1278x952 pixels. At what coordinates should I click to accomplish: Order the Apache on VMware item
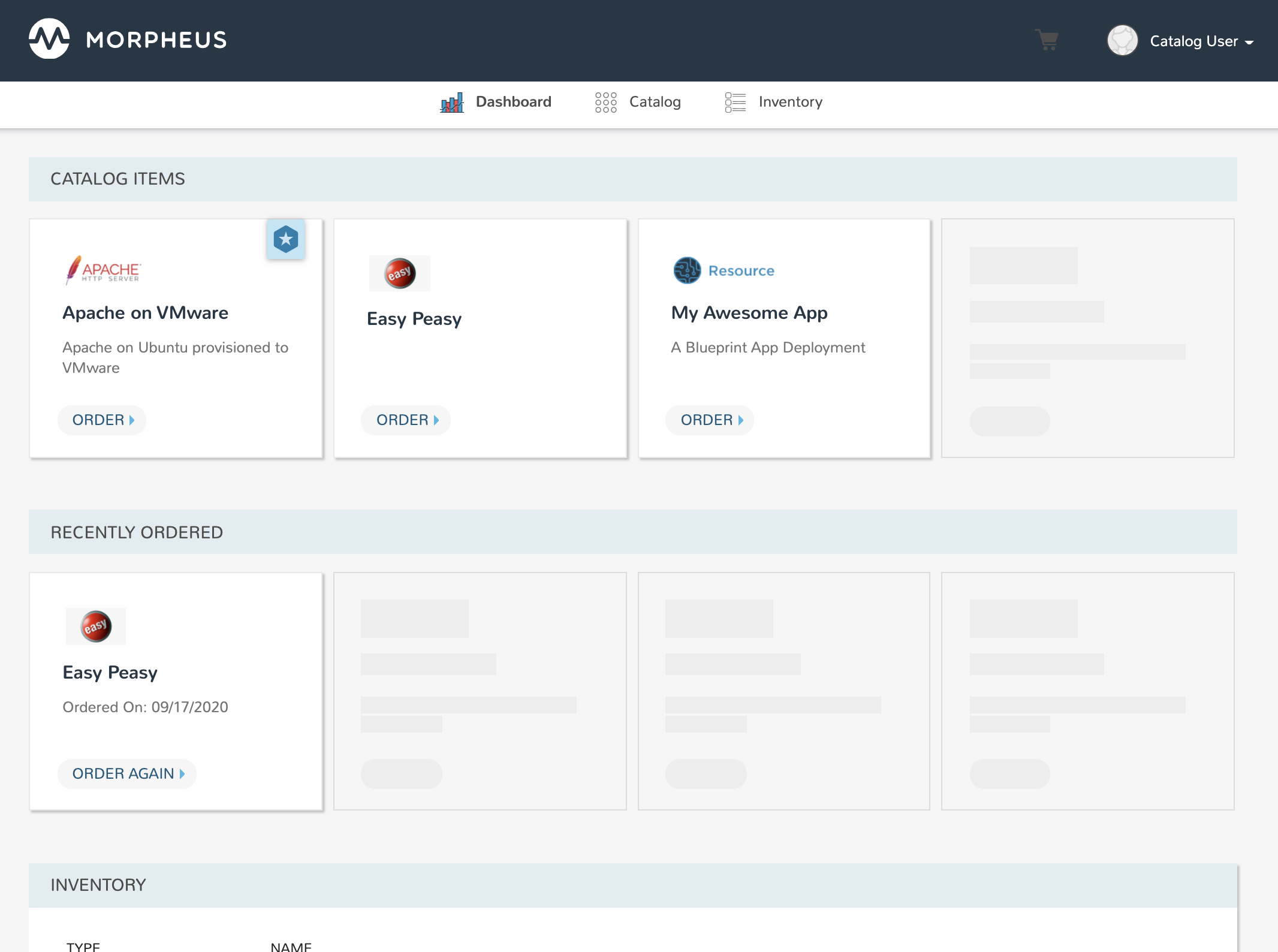103,420
